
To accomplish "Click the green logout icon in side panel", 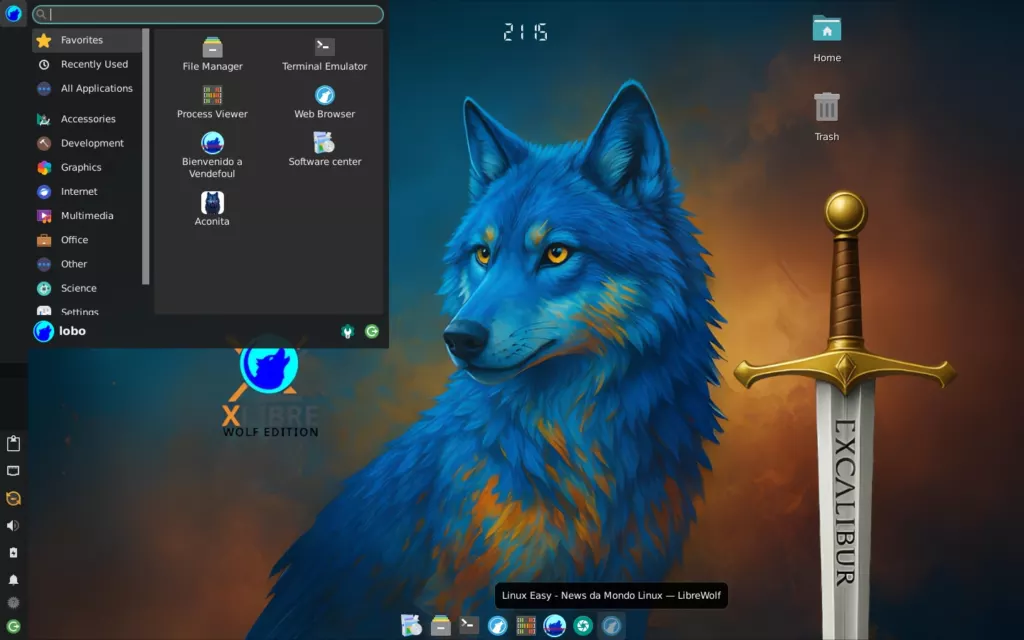I will pos(13,627).
